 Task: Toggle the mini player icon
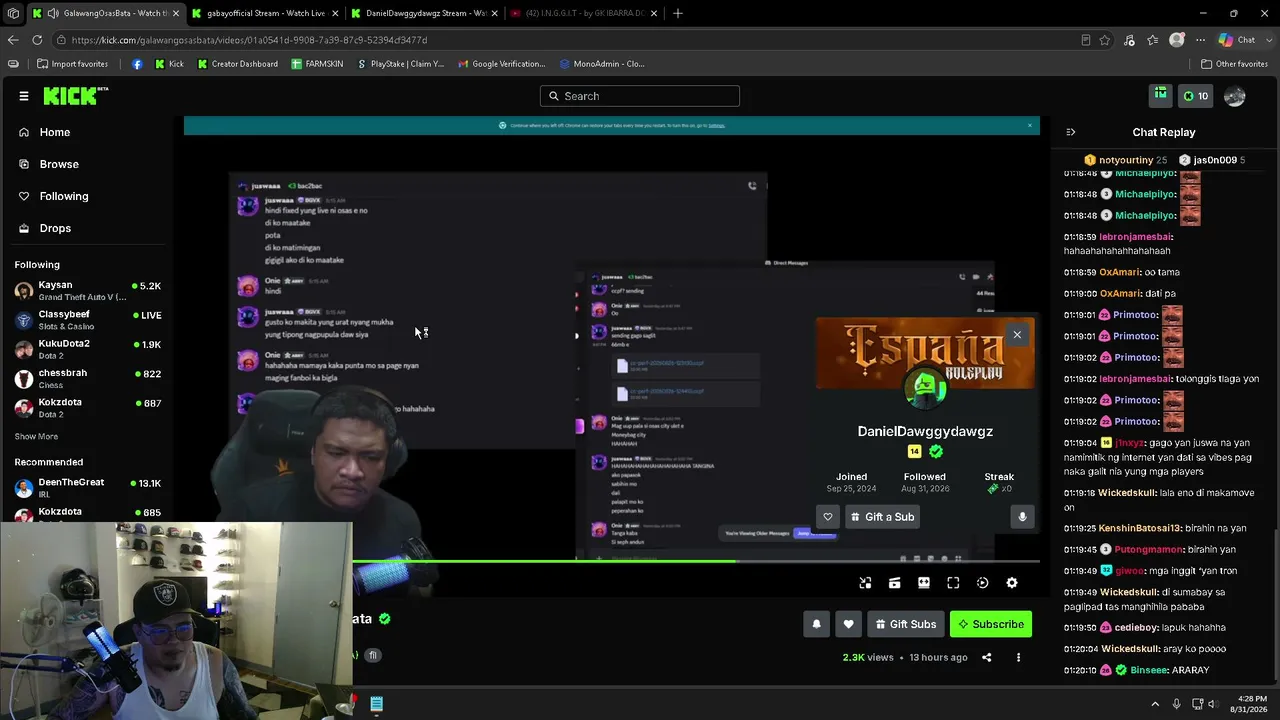pos(865,583)
